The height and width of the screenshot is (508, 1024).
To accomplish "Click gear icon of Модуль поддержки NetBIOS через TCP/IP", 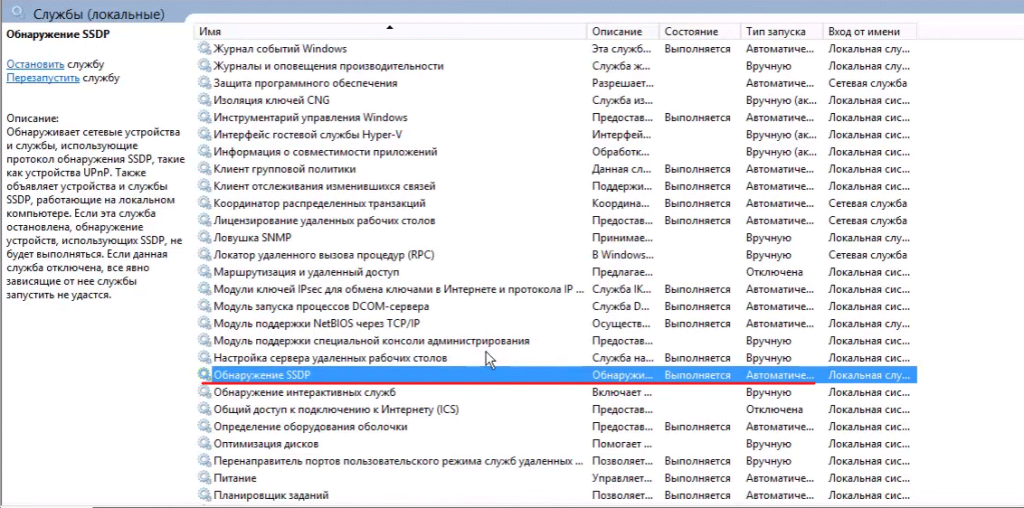I will click(204, 323).
